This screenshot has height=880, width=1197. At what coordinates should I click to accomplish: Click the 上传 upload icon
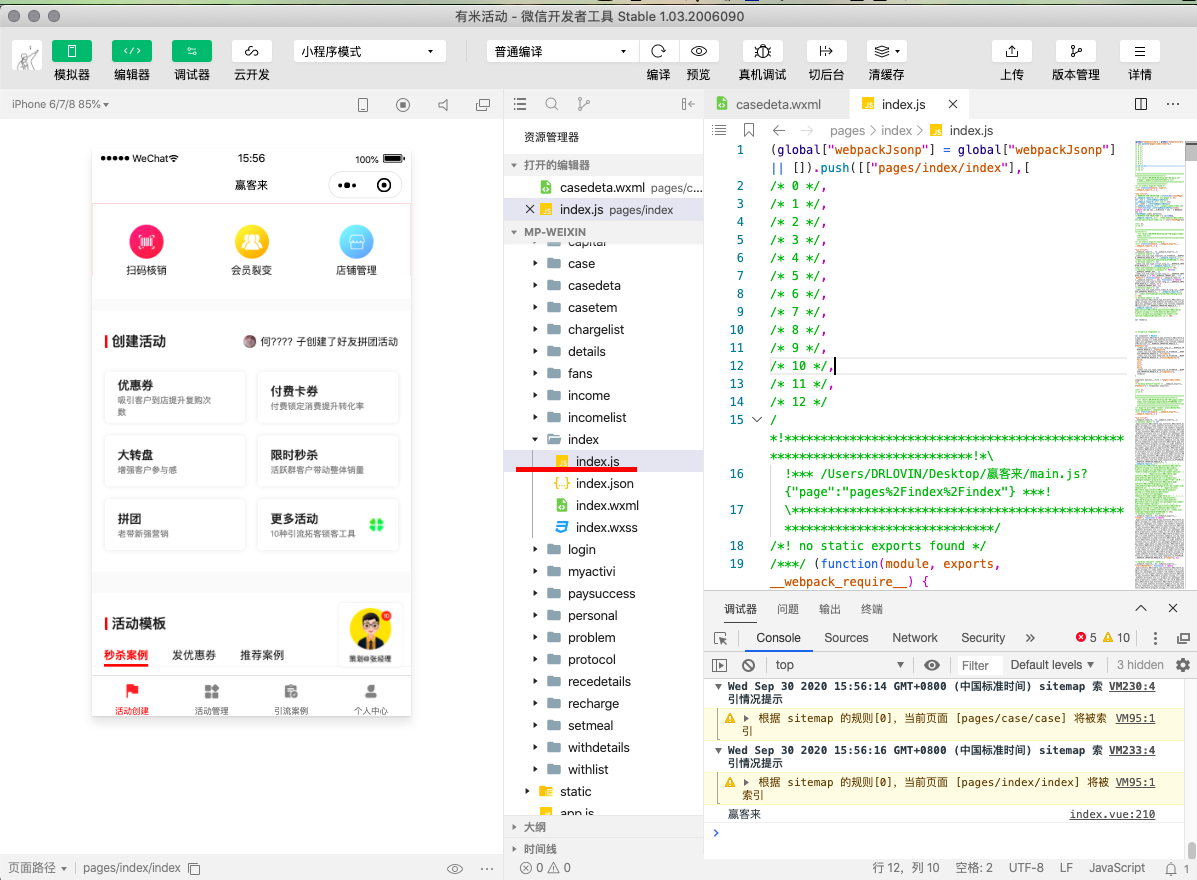(x=1011, y=51)
